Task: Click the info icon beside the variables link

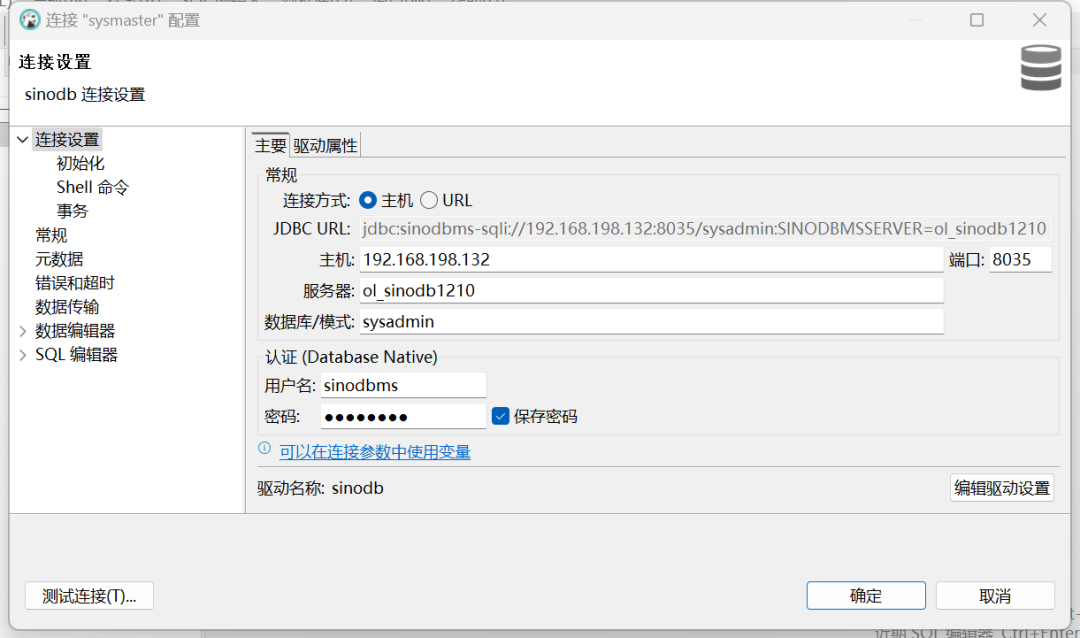Action: click(264, 449)
